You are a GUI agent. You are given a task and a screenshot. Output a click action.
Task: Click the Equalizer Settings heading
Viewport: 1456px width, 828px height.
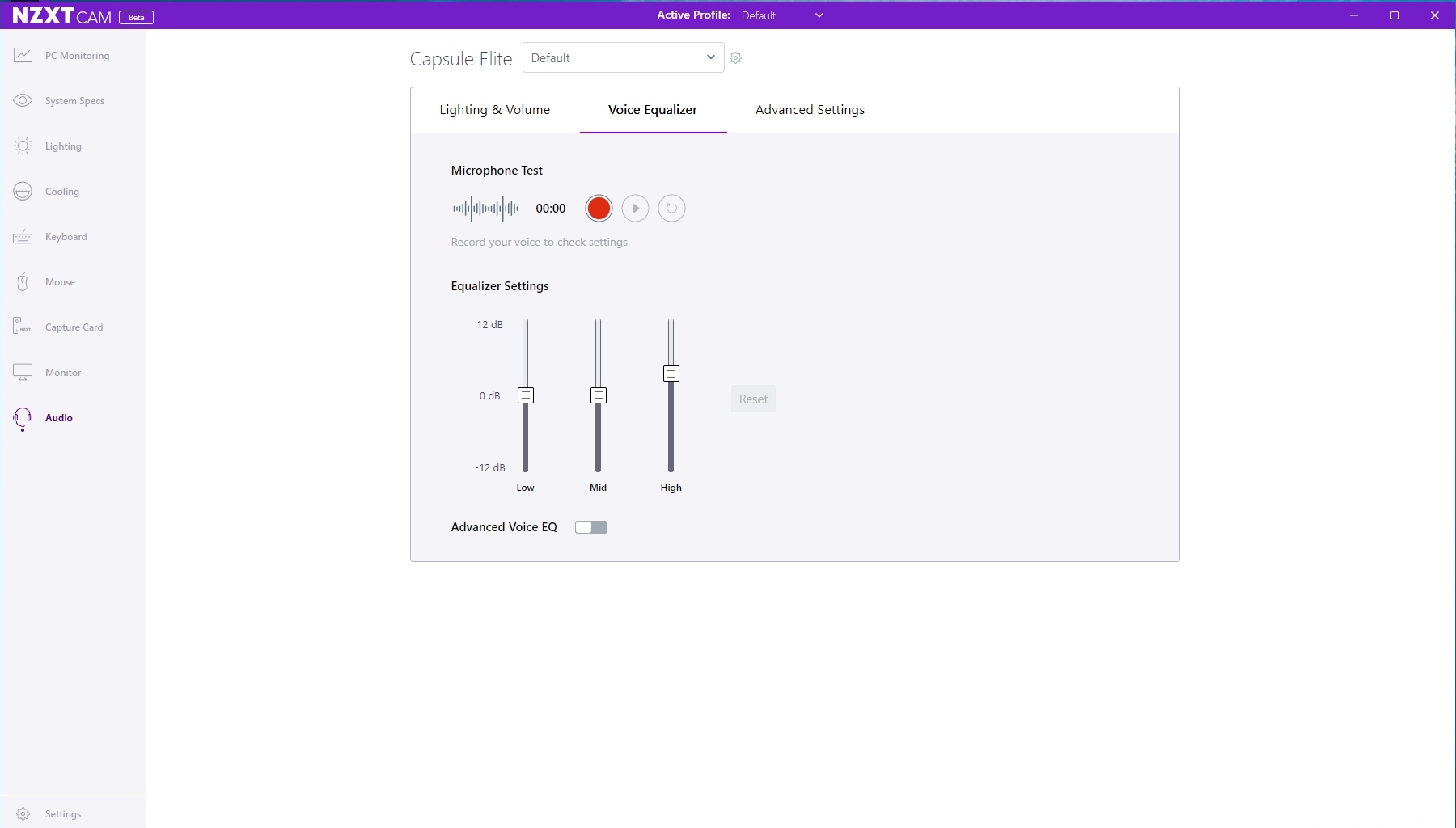point(500,286)
